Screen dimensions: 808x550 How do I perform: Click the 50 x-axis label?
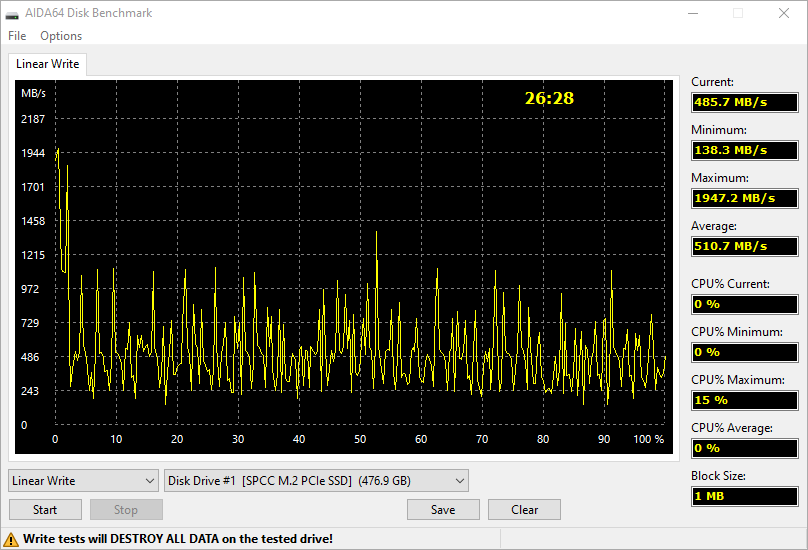360,439
